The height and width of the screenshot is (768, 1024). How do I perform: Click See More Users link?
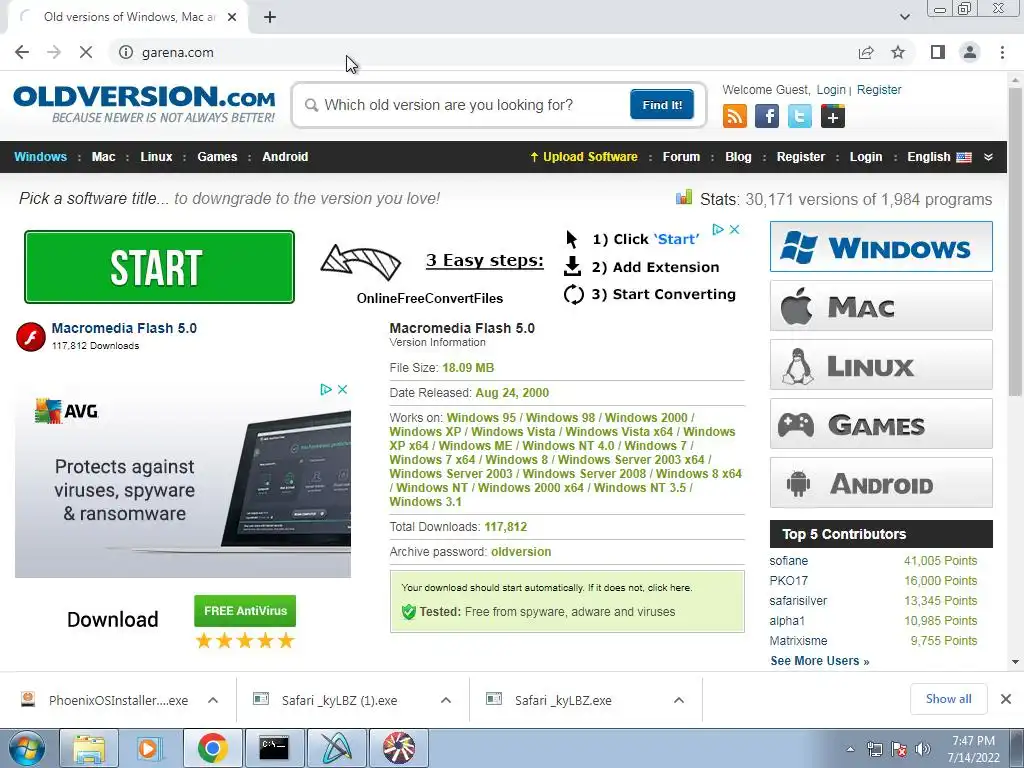point(820,661)
